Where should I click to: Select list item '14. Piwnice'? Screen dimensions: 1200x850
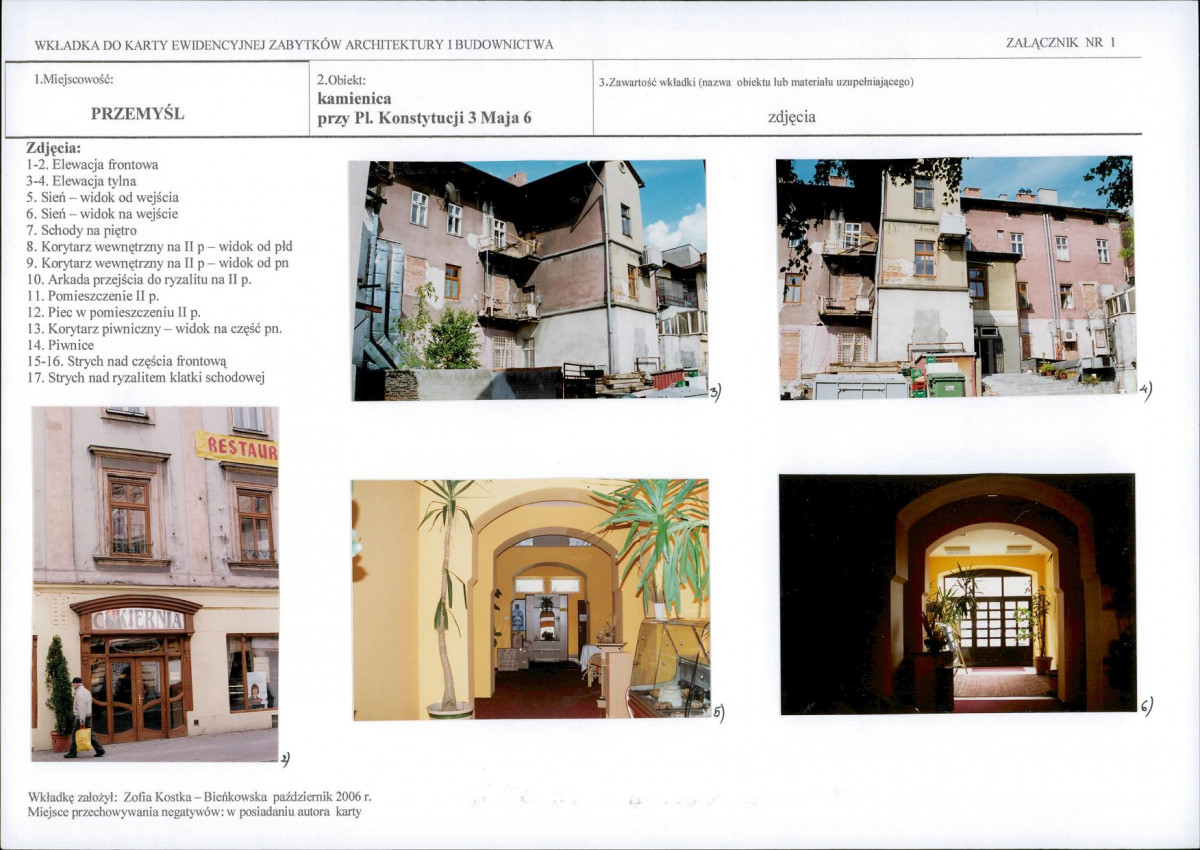[60, 345]
